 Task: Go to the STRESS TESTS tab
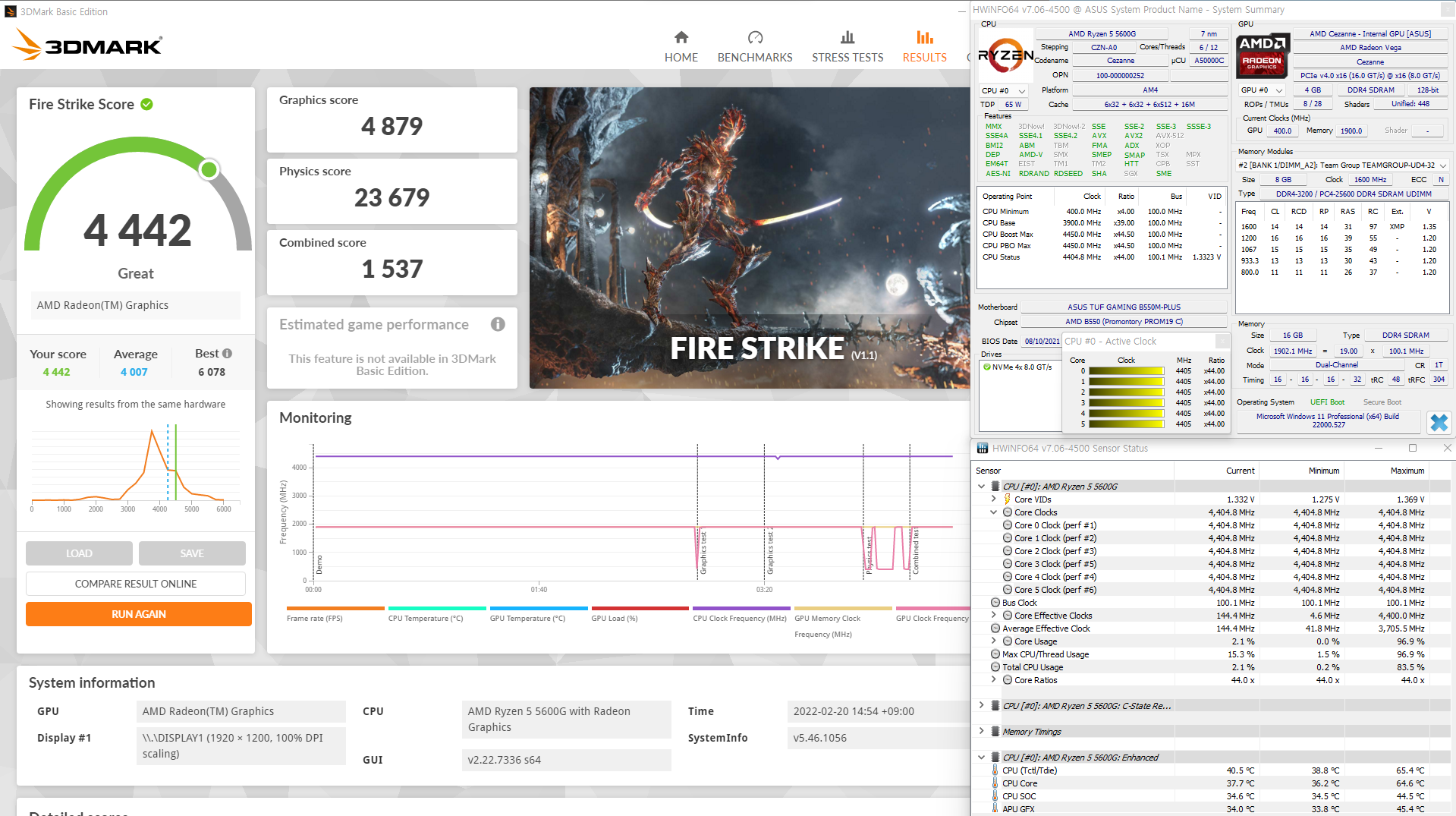[847, 47]
